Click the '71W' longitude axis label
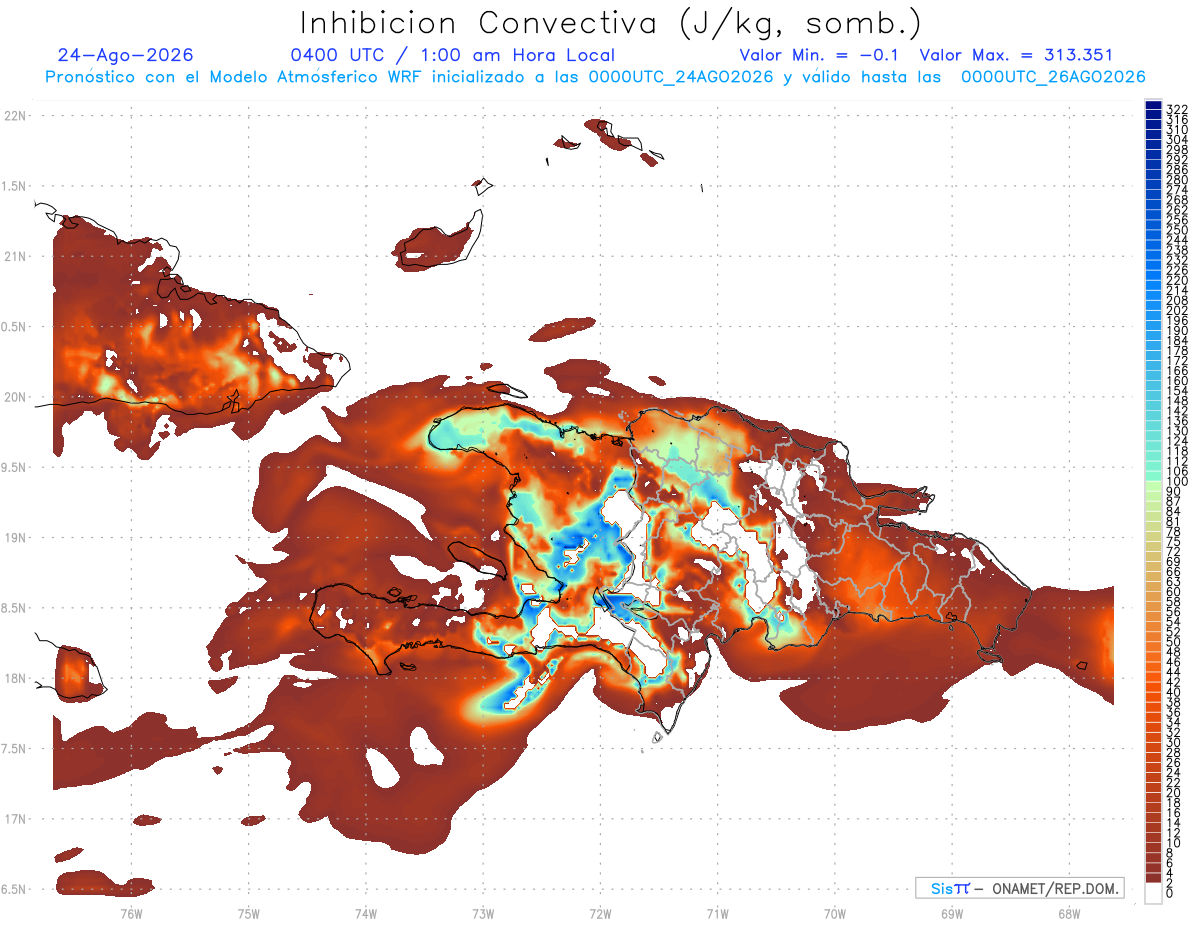 [717, 913]
